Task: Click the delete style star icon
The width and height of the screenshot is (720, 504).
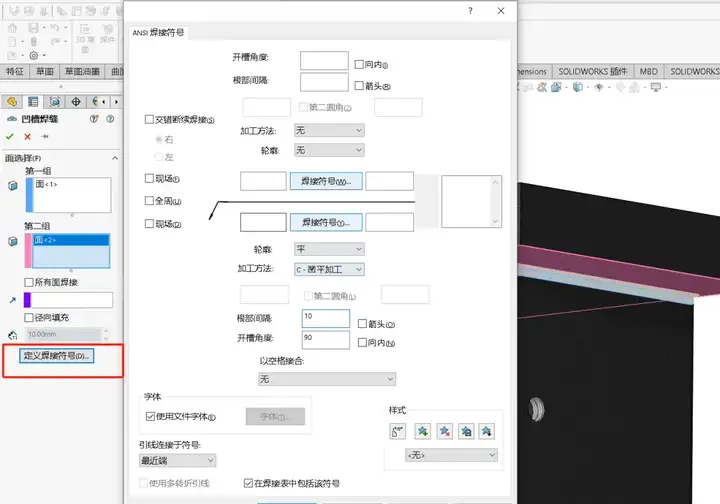Action: (x=442, y=431)
